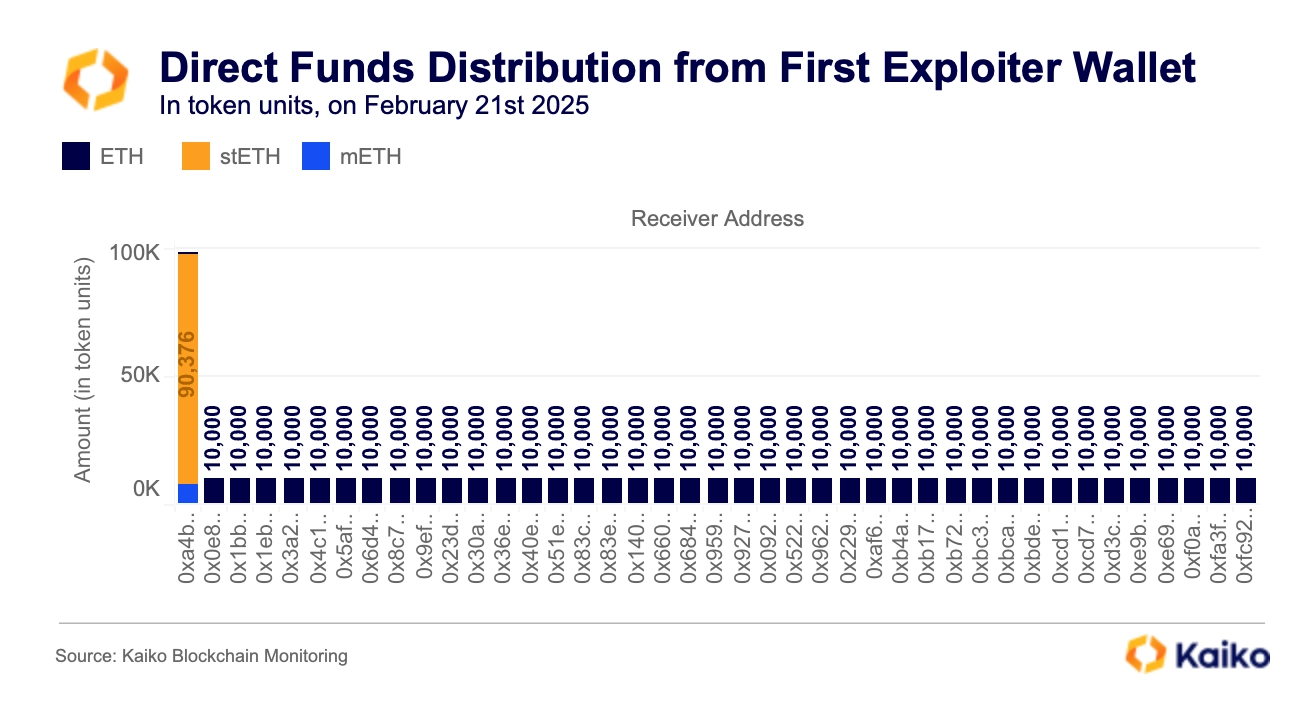Viewport: 1310px width, 702px height.
Task: Select the ETH bar for address 0xfc92
Action: 1245,490
